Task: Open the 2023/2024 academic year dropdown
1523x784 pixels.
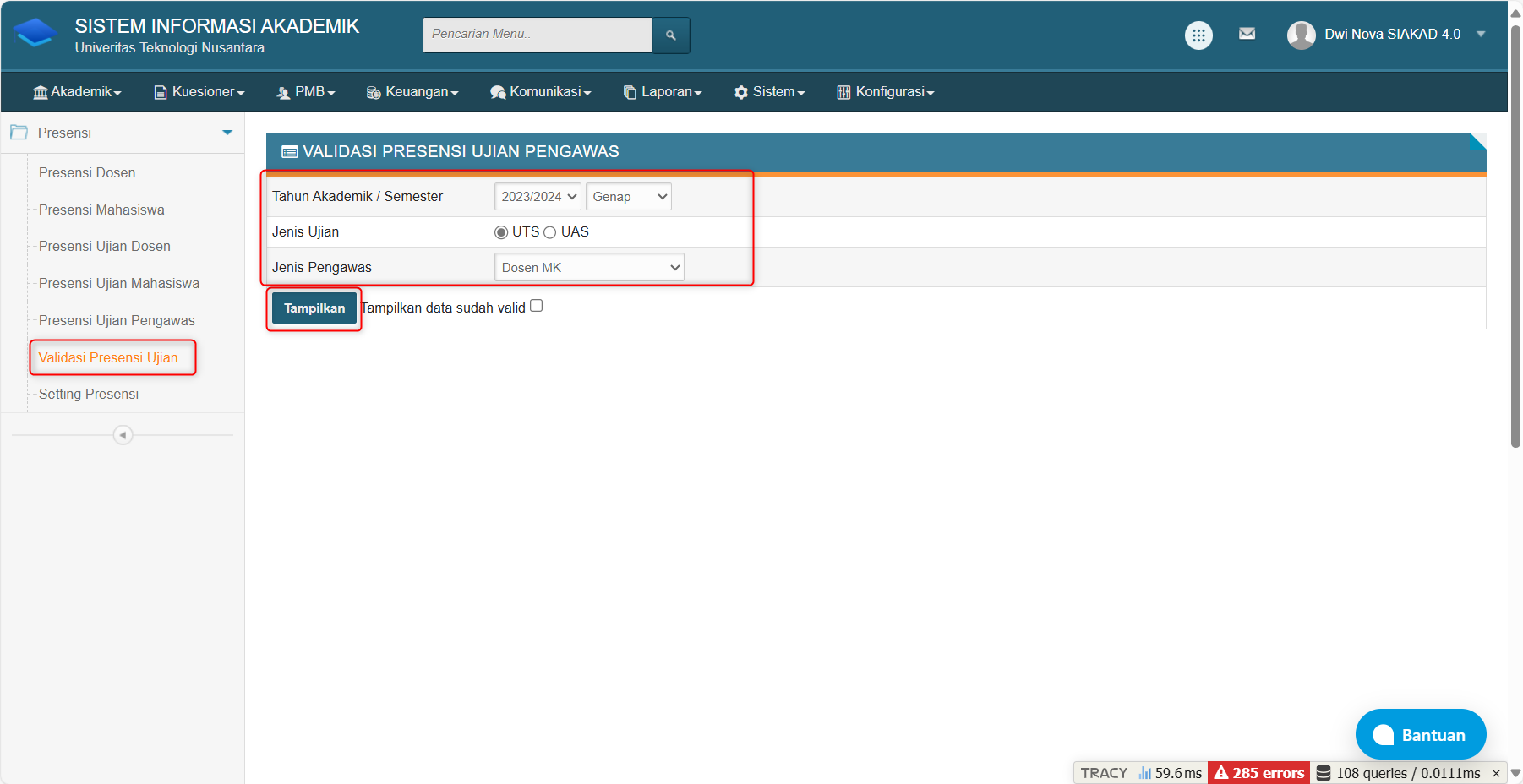Action: click(538, 197)
